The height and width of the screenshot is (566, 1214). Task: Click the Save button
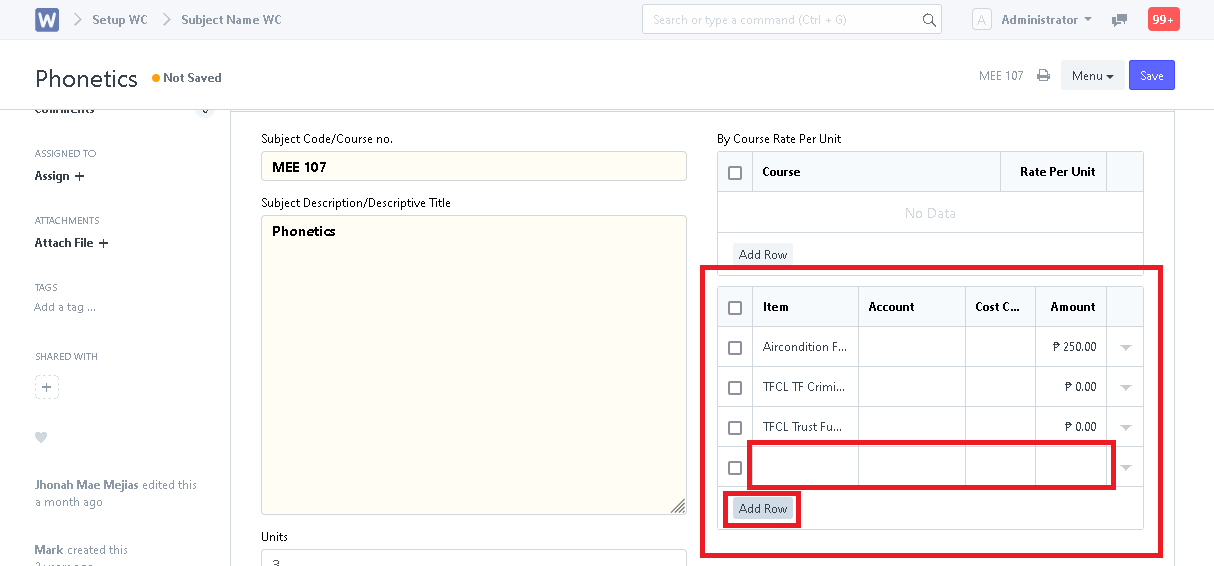point(1152,76)
